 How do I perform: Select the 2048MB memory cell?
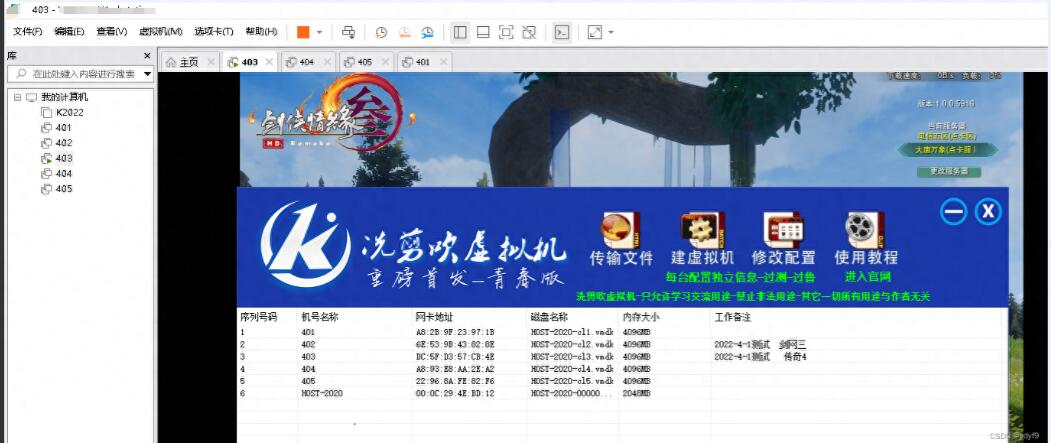[x=636, y=393]
